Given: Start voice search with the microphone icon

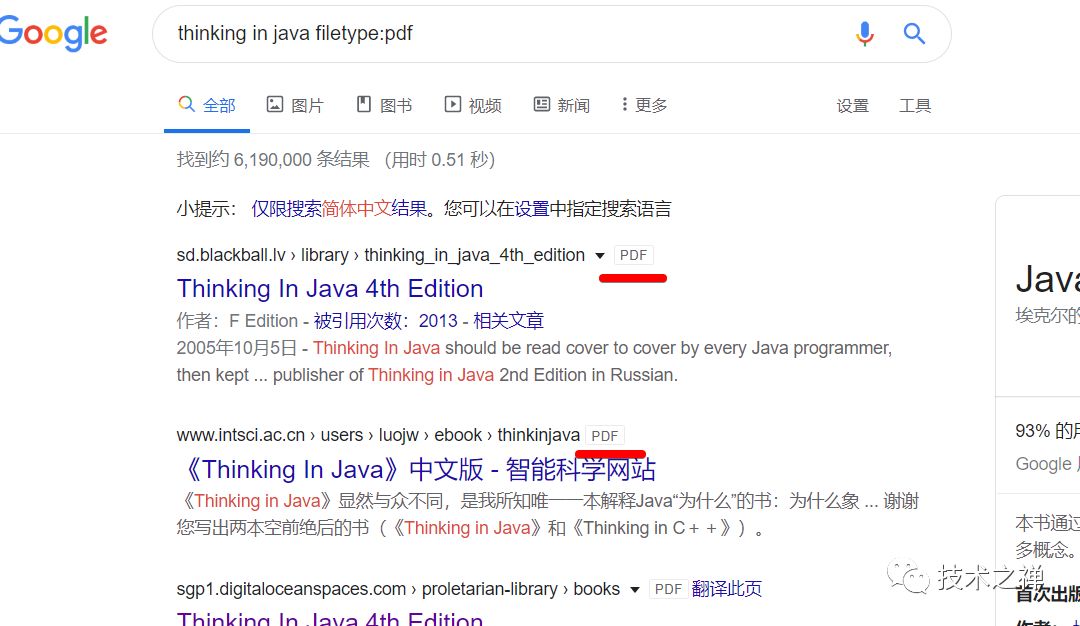Looking at the screenshot, I should pos(864,33).
